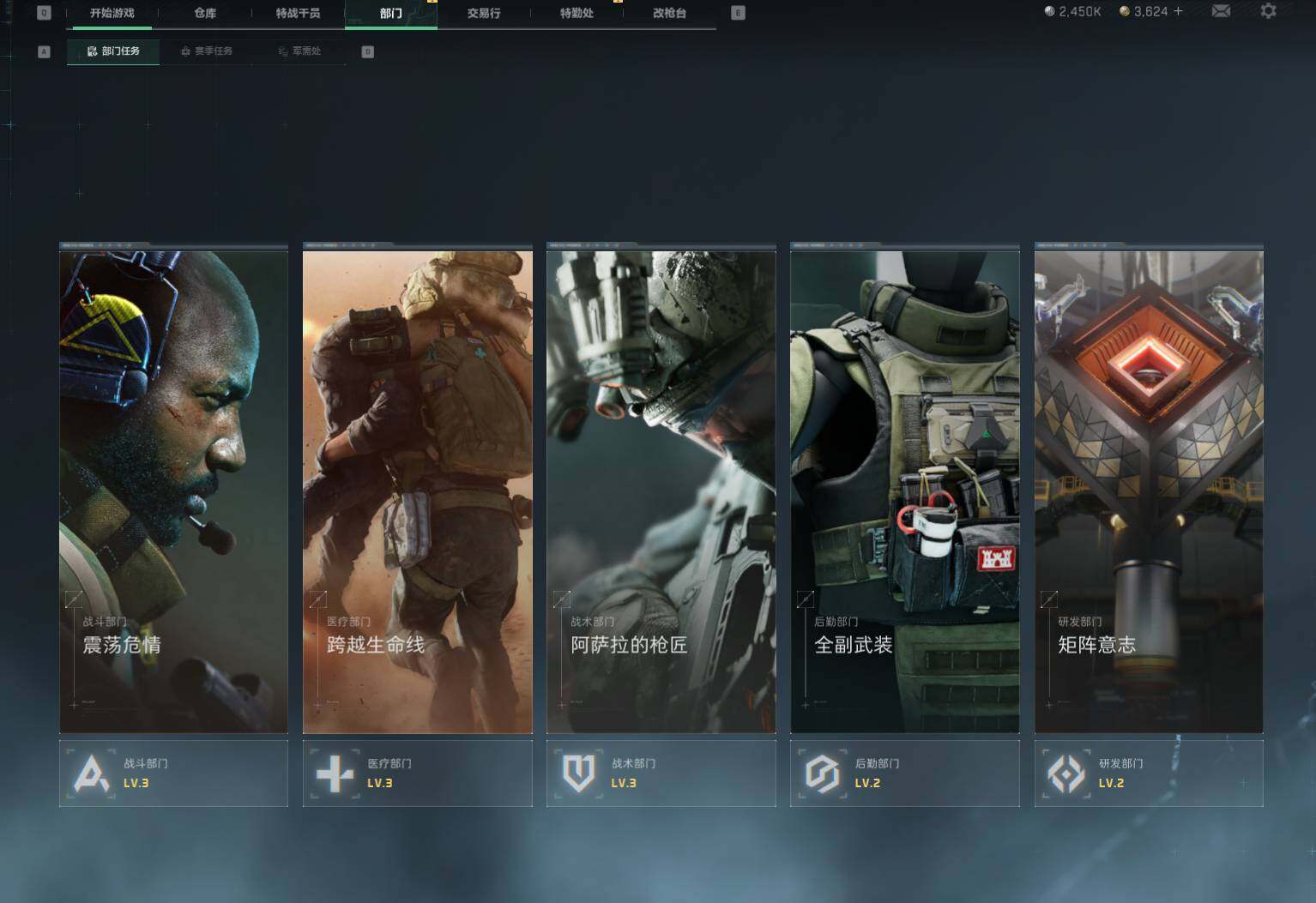Click the 震荡危情 mission title text
Image resolution: width=1316 pixels, height=903 pixels.
click(122, 645)
